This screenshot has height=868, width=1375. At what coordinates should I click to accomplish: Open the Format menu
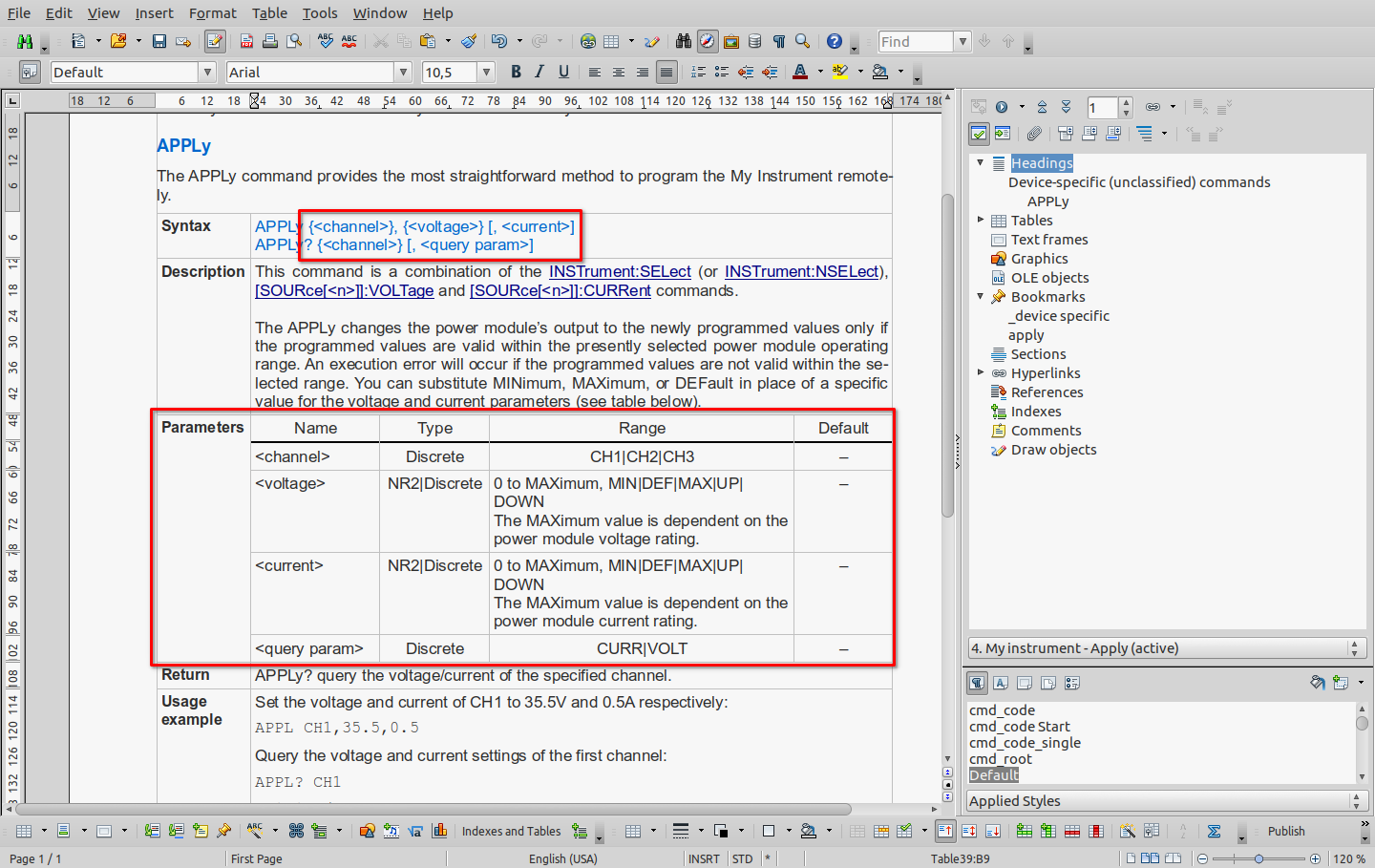click(212, 13)
